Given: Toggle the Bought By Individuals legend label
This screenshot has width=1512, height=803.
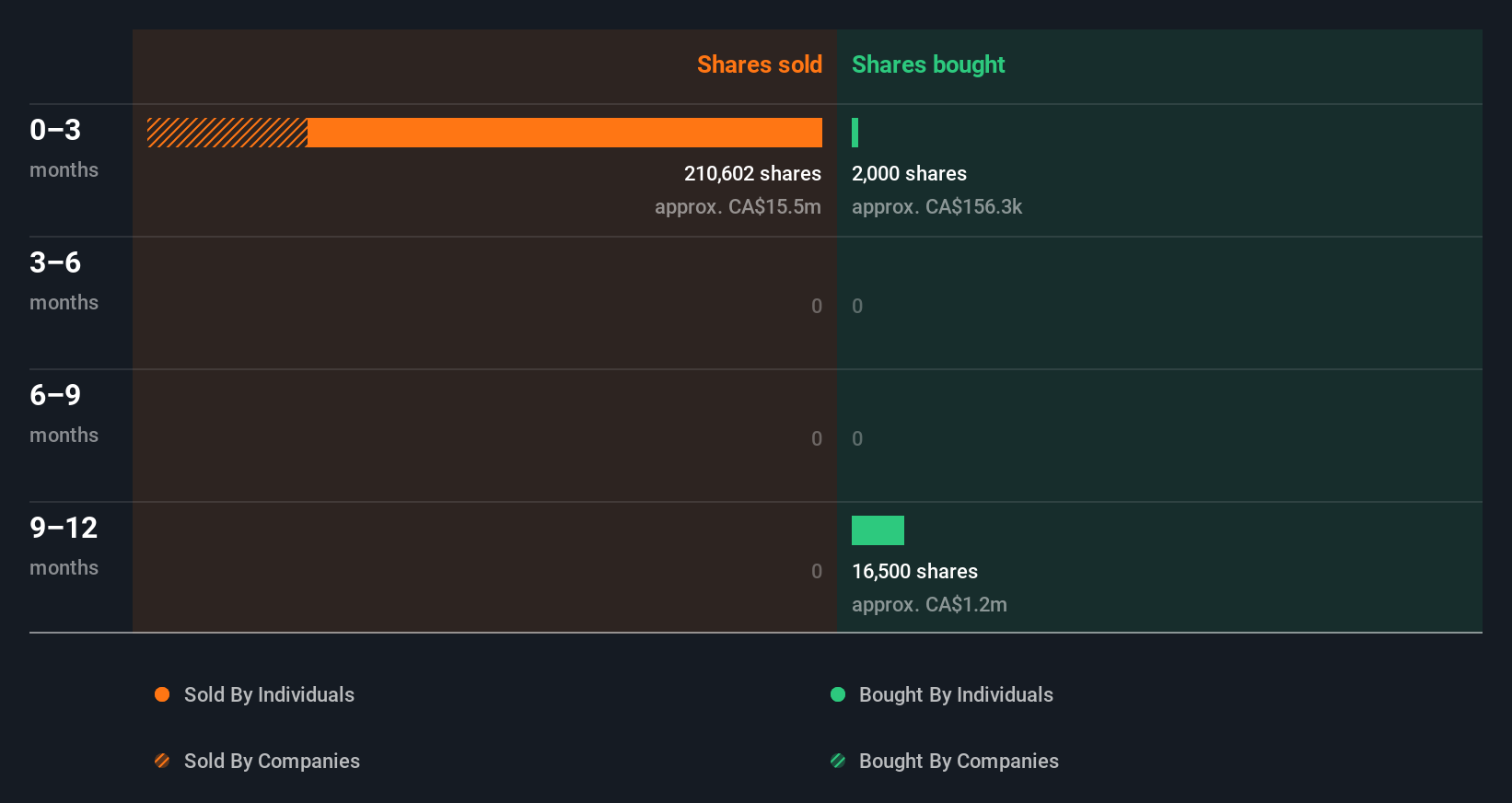Looking at the screenshot, I should 956,694.
